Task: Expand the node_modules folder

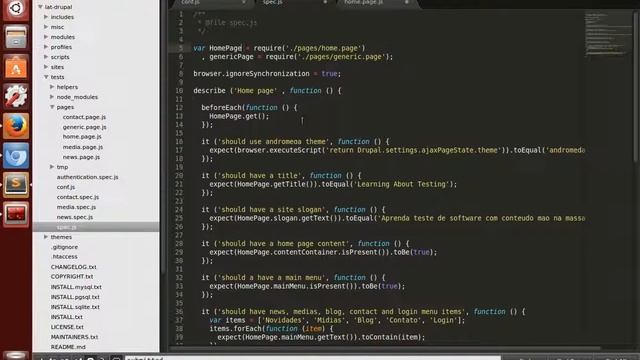Action: pos(52,97)
